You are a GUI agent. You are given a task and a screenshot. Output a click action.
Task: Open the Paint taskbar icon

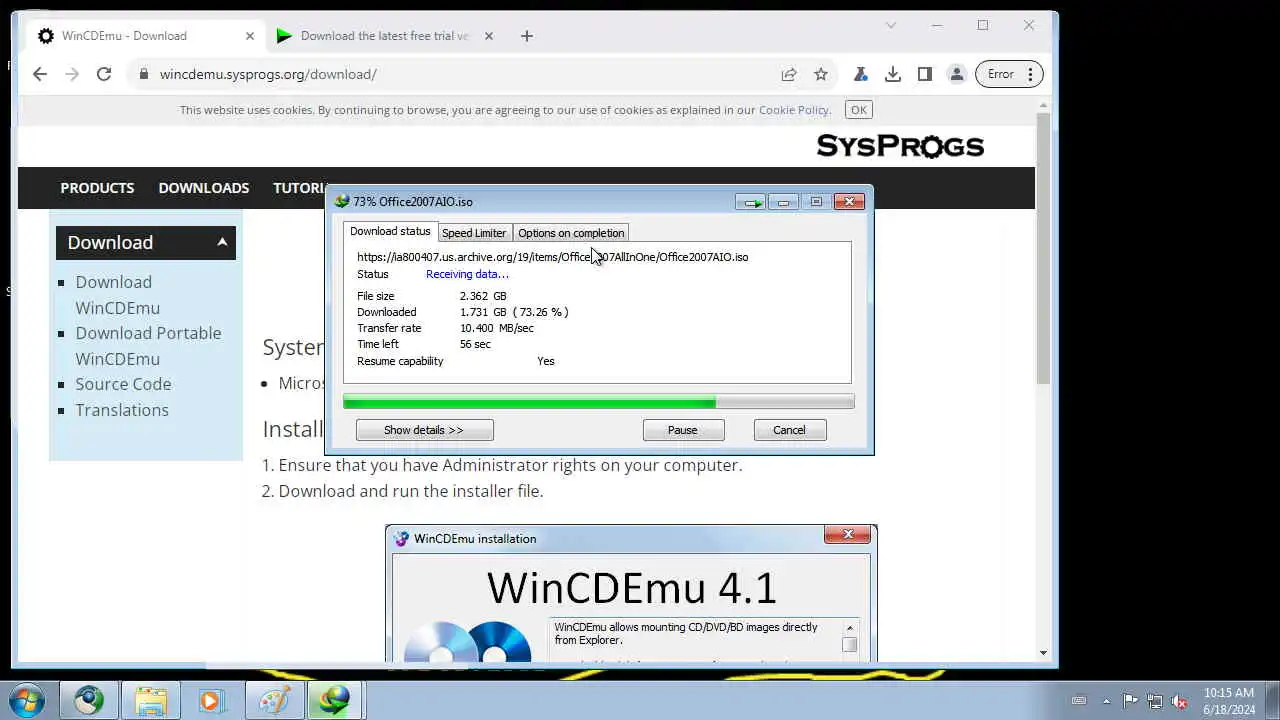pos(274,700)
